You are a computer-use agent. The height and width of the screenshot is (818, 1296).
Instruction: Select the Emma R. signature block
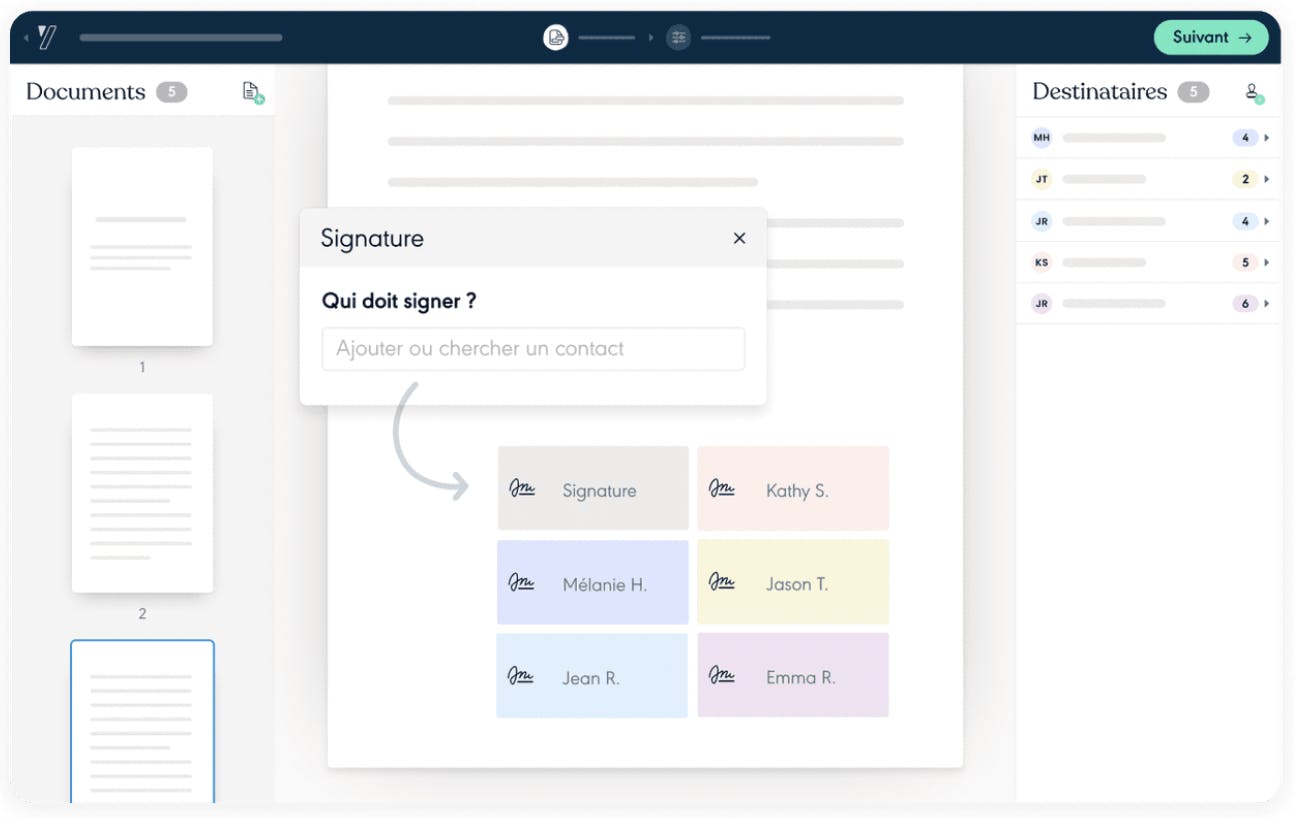pyautogui.click(x=793, y=675)
